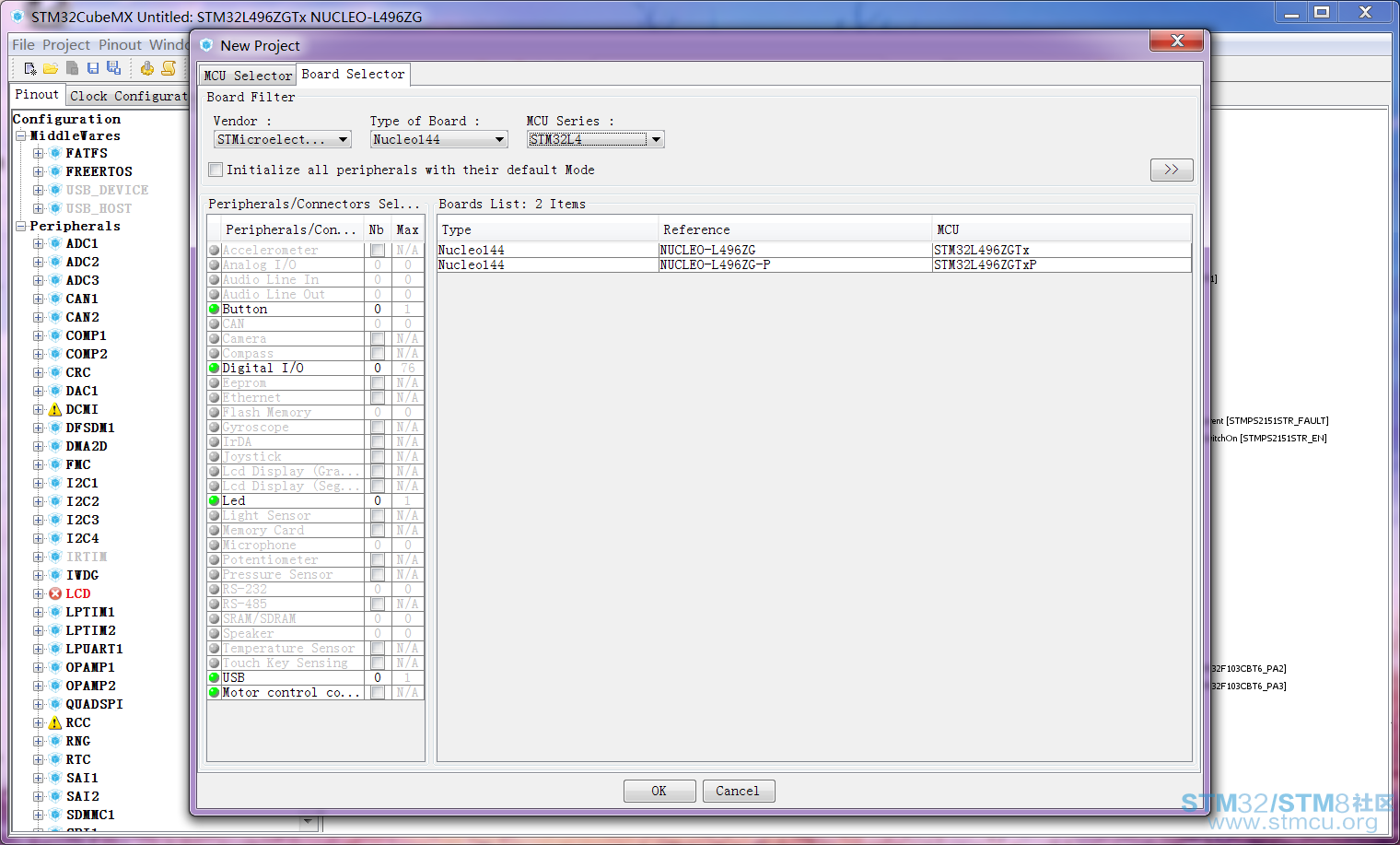This screenshot has height=845, width=1400.
Task: Click the cube icon next to FATFS
Action: click(x=55, y=154)
